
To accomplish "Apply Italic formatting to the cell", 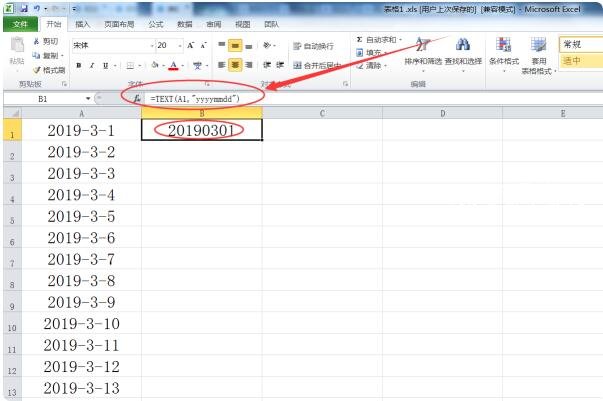I will tap(91, 65).
